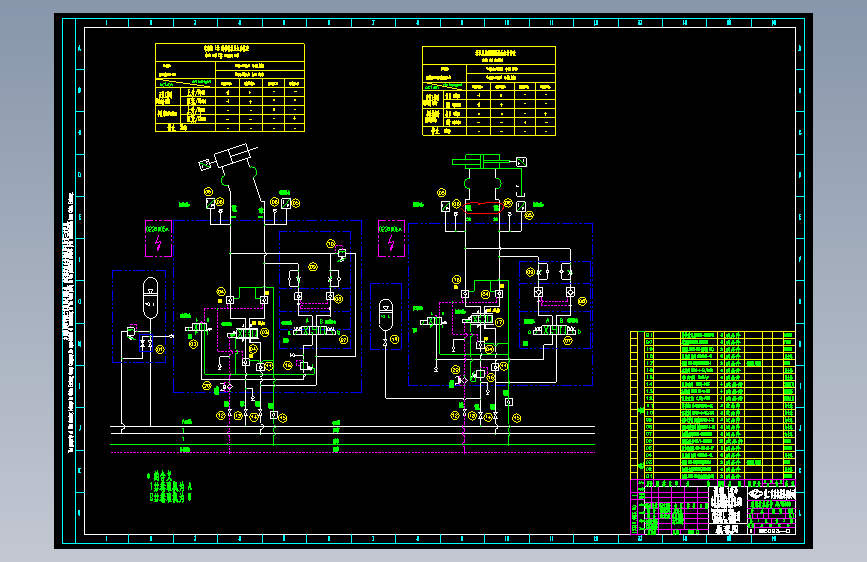Click the drawing number ending 093—0
Screen dimensions: 867x562
click(x=775, y=531)
